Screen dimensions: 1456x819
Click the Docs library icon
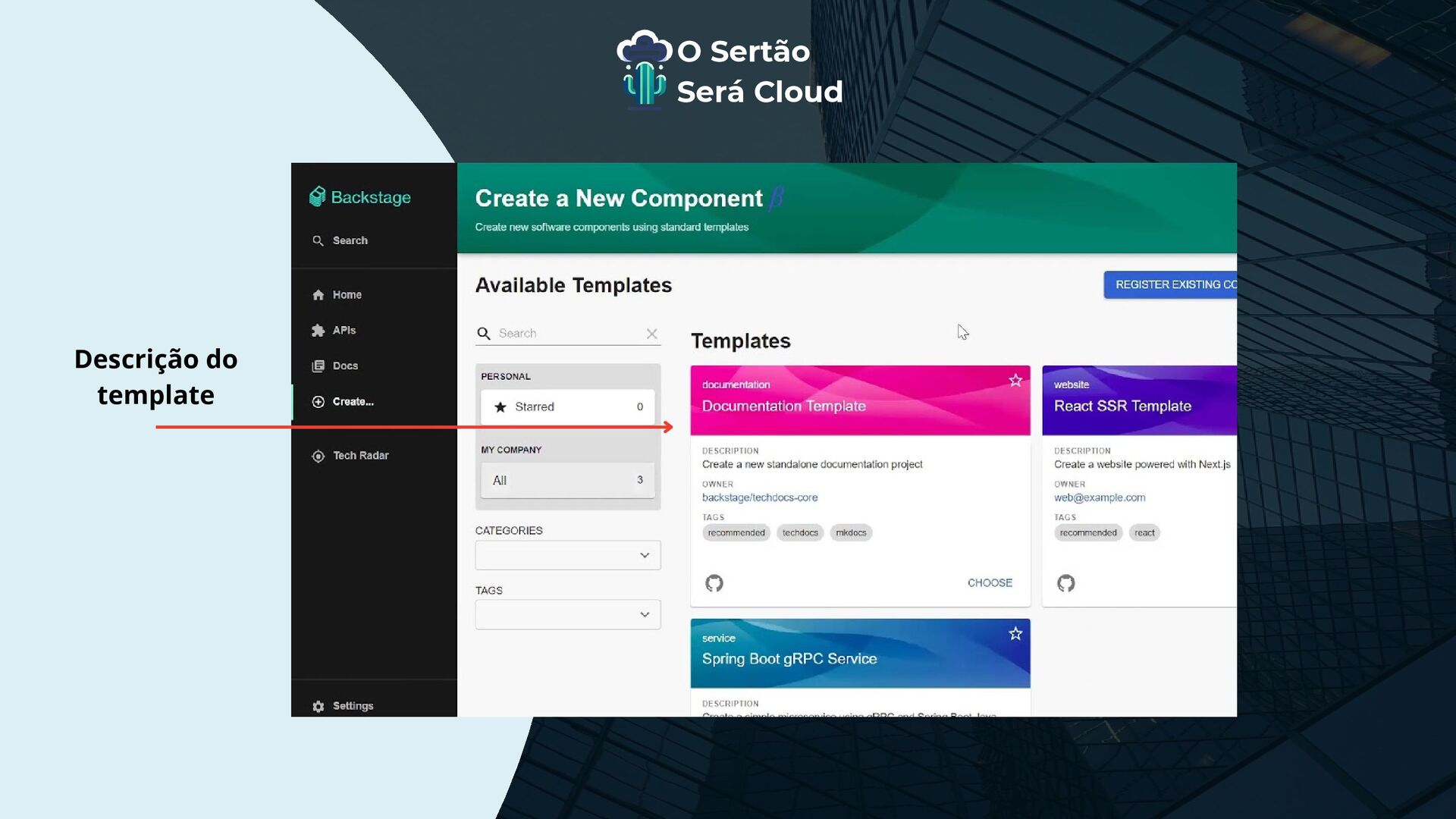pyautogui.click(x=318, y=366)
